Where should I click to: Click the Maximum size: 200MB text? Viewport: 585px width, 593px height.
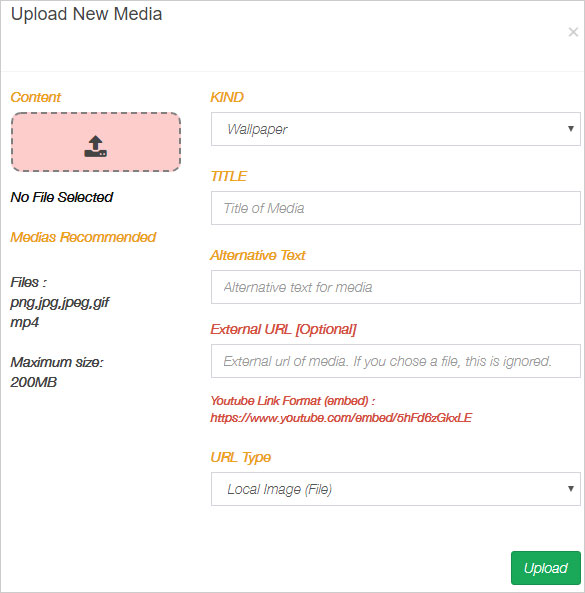click(57, 372)
